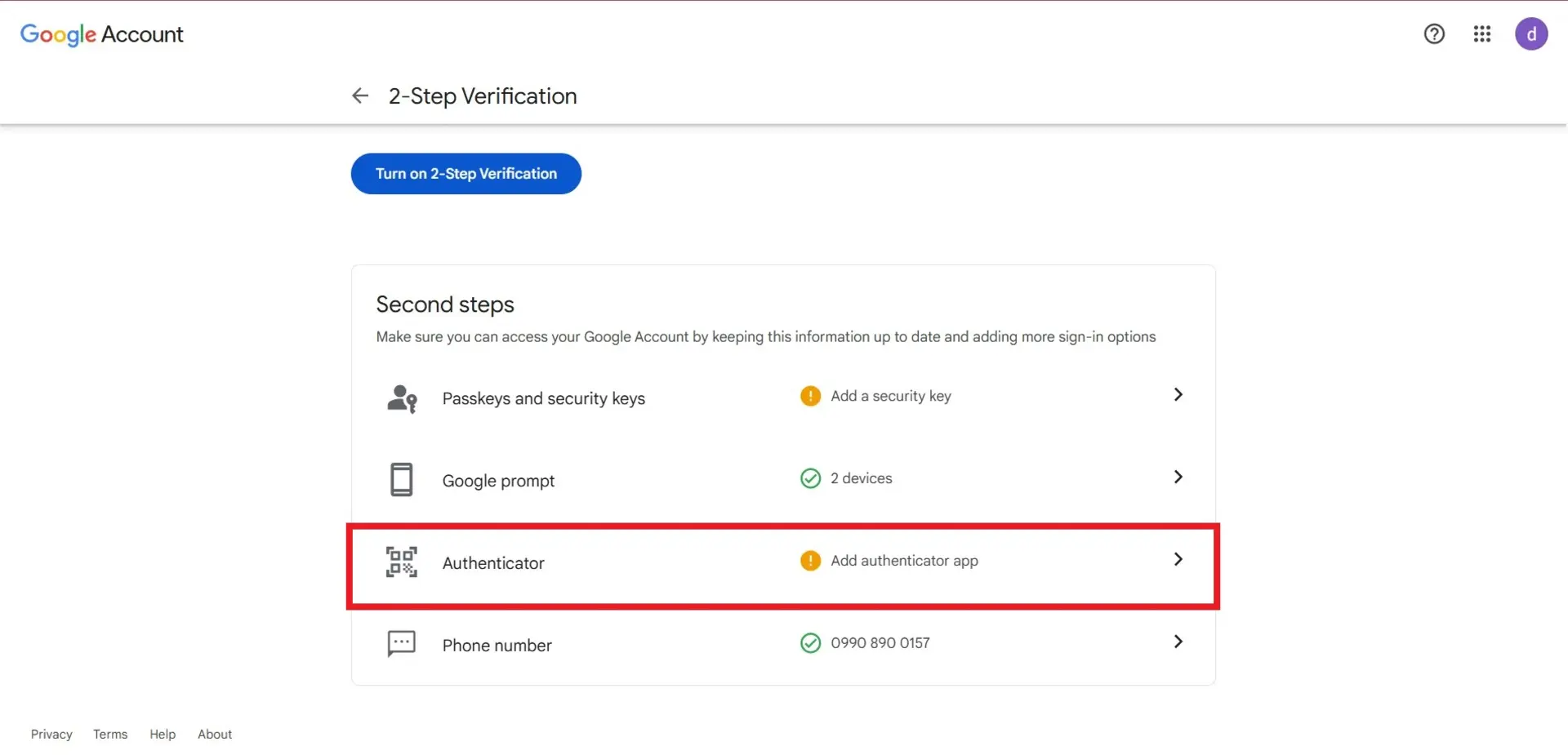Open the Google apps grid
Screen dimensions: 1568x755
[x=1482, y=34]
